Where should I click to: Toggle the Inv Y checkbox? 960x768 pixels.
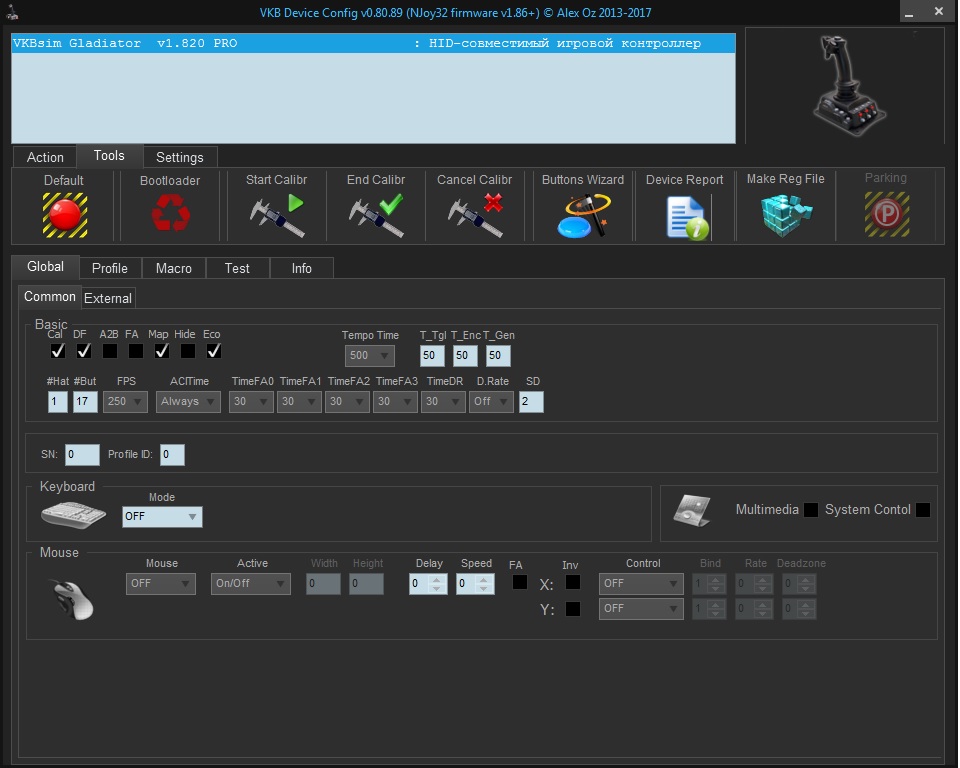pyautogui.click(x=573, y=609)
